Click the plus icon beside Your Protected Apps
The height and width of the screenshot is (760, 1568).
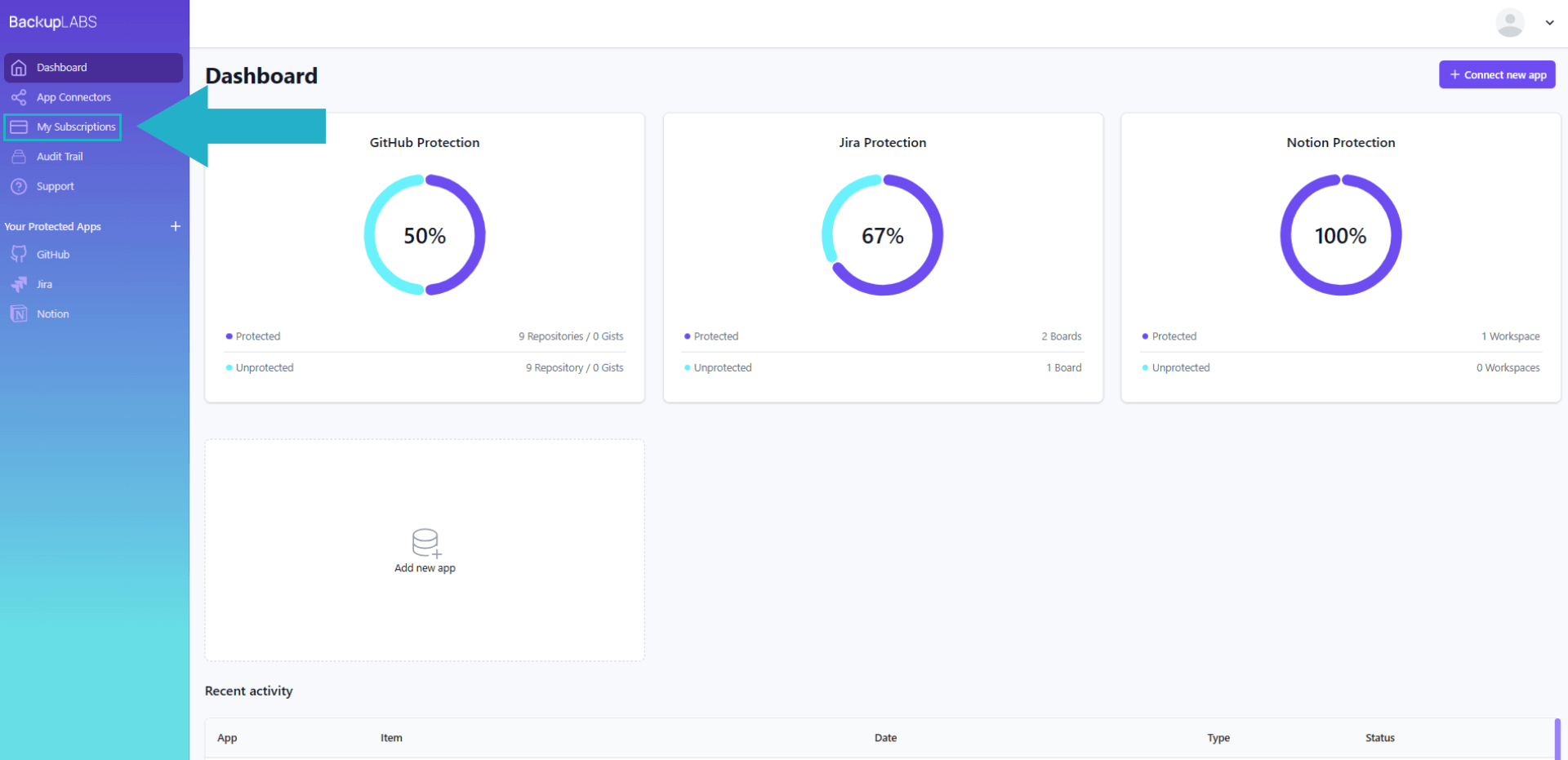pos(175,226)
